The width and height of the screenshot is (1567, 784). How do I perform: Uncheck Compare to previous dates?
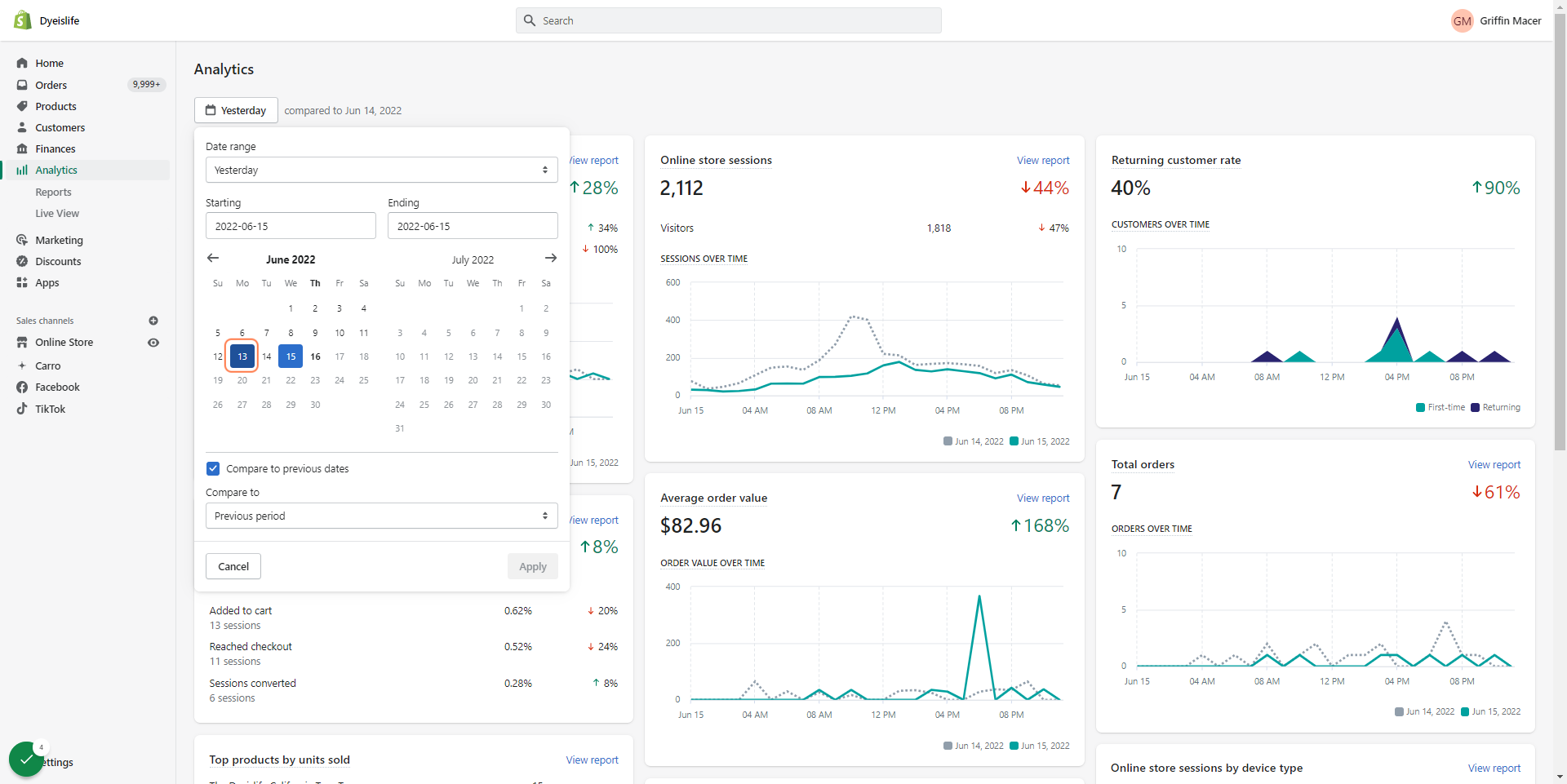pos(213,468)
